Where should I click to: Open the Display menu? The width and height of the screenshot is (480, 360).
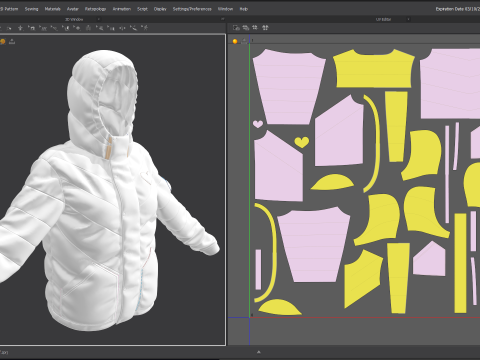click(160, 9)
